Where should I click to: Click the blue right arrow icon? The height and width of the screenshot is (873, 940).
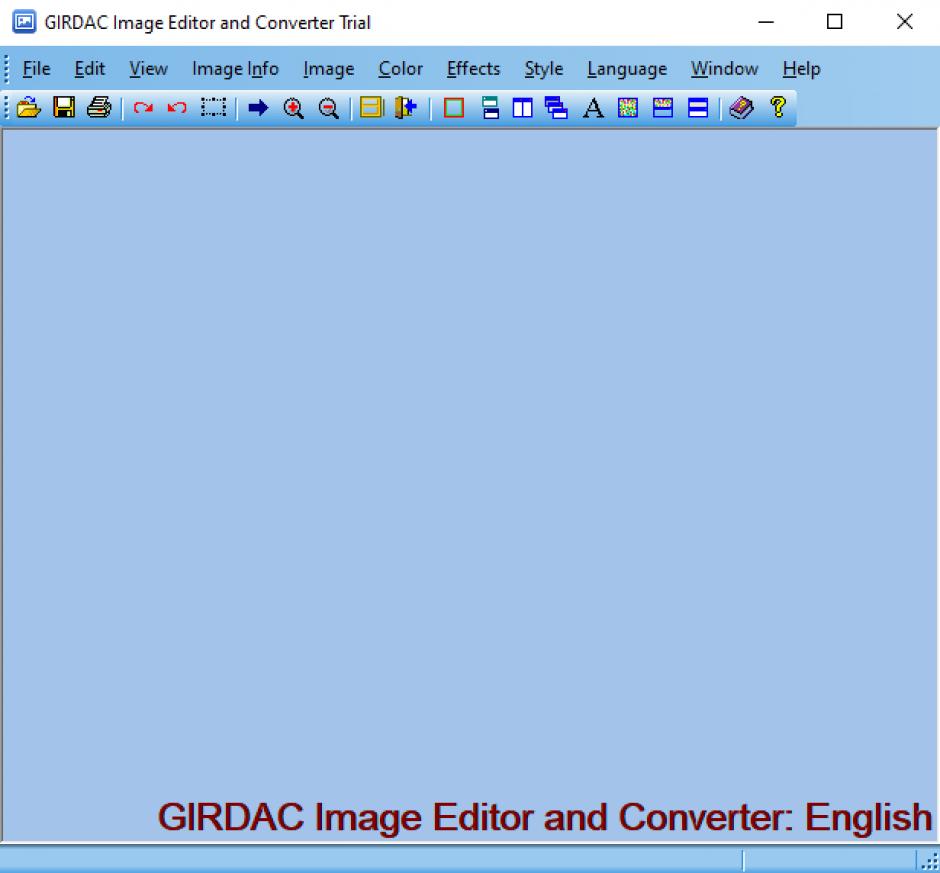tap(258, 108)
